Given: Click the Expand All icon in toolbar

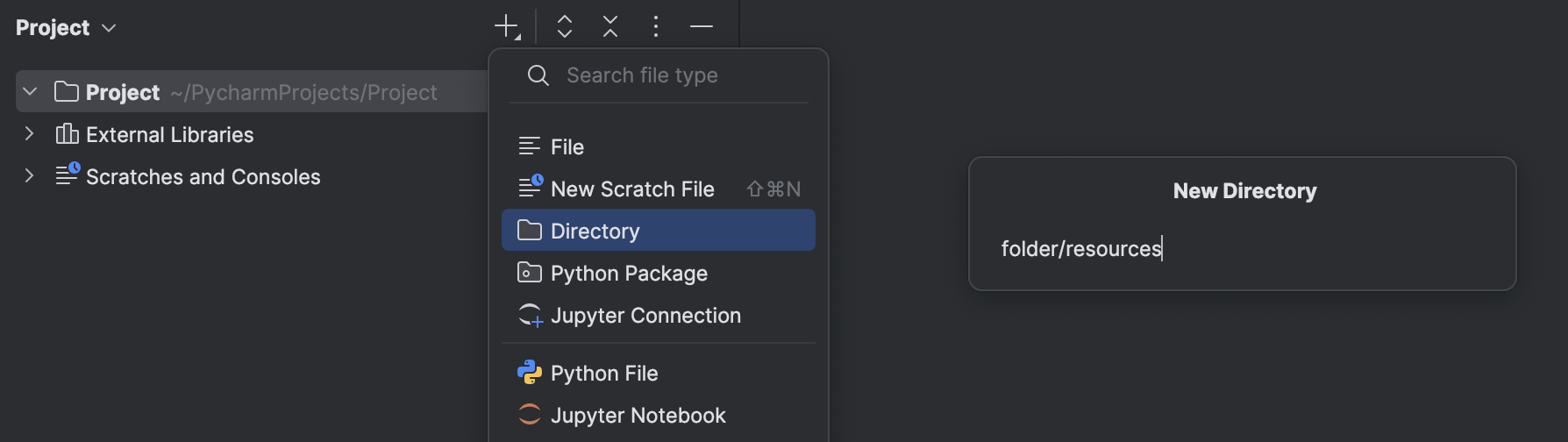Looking at the screenshot, I should tap(565, 27).
